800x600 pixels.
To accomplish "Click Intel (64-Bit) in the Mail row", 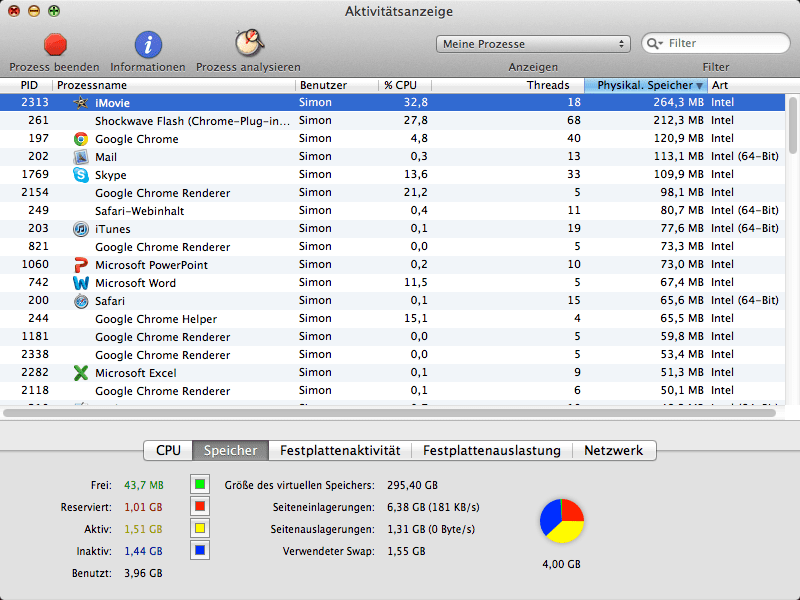I will coord(745,156).
